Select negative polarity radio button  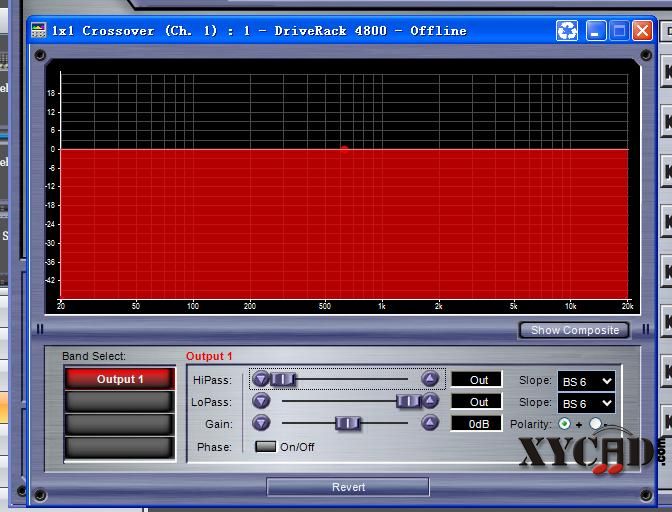(x=595, y=424)
